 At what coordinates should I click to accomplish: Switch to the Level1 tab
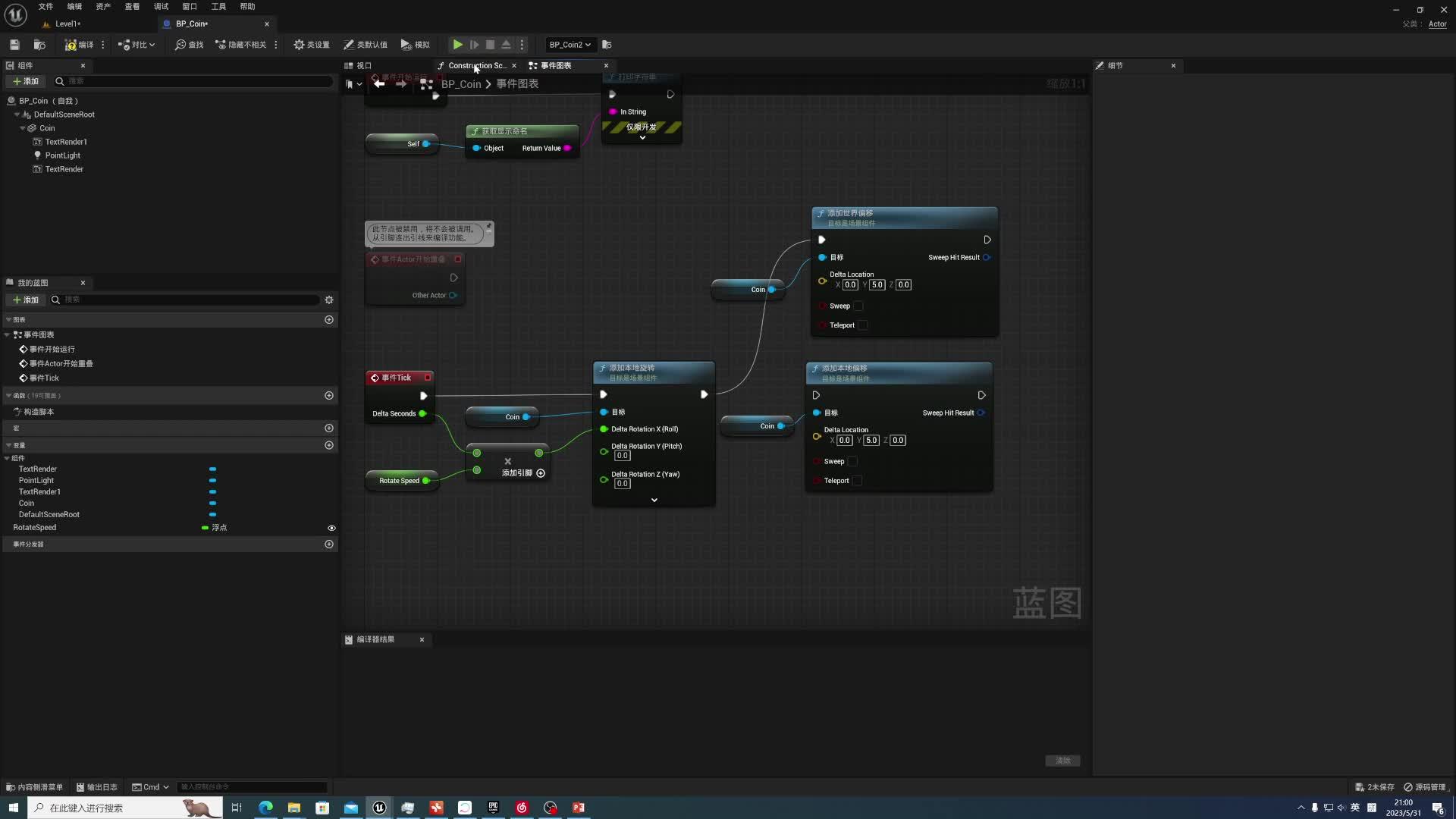pos(67,24)
